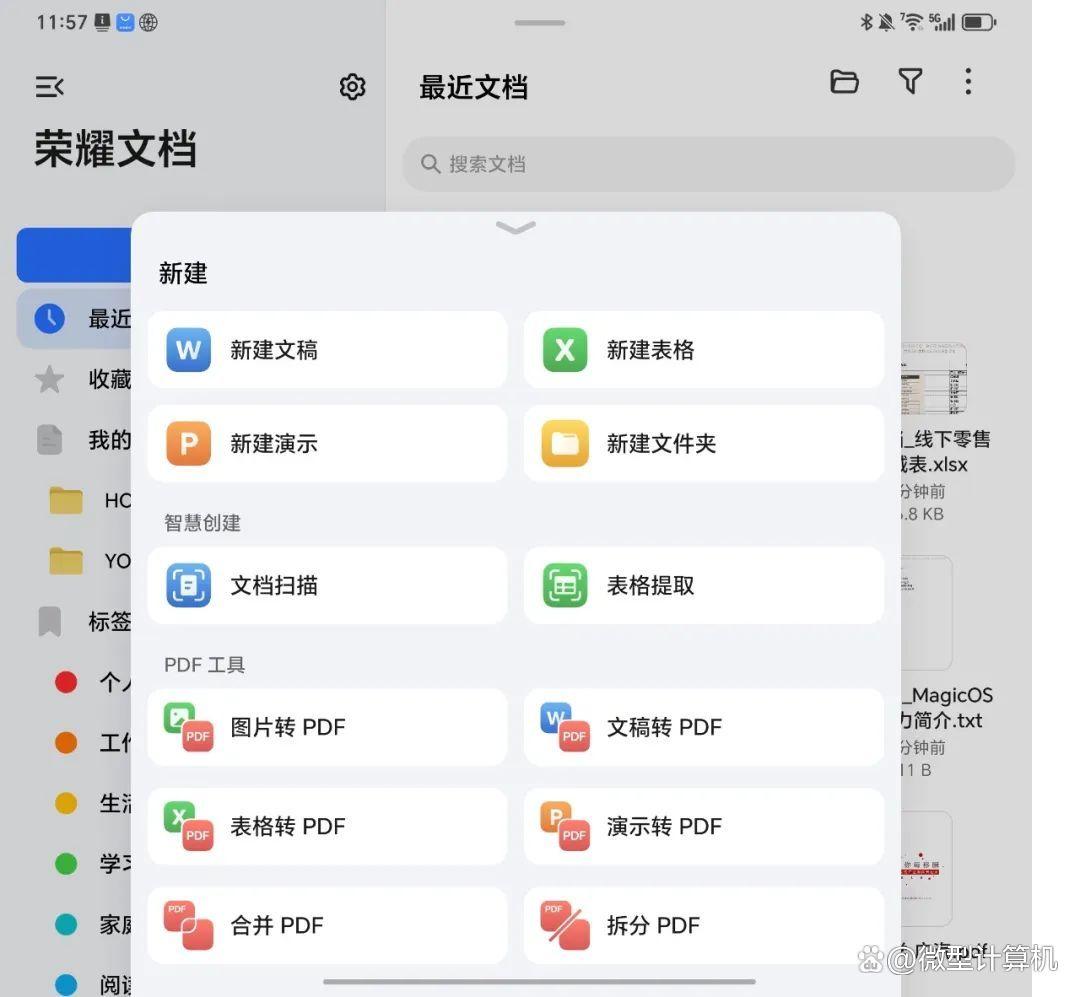Collapse the 新建 panel with chevron
Screen dimensions: 1080x997
click(515, 227)
